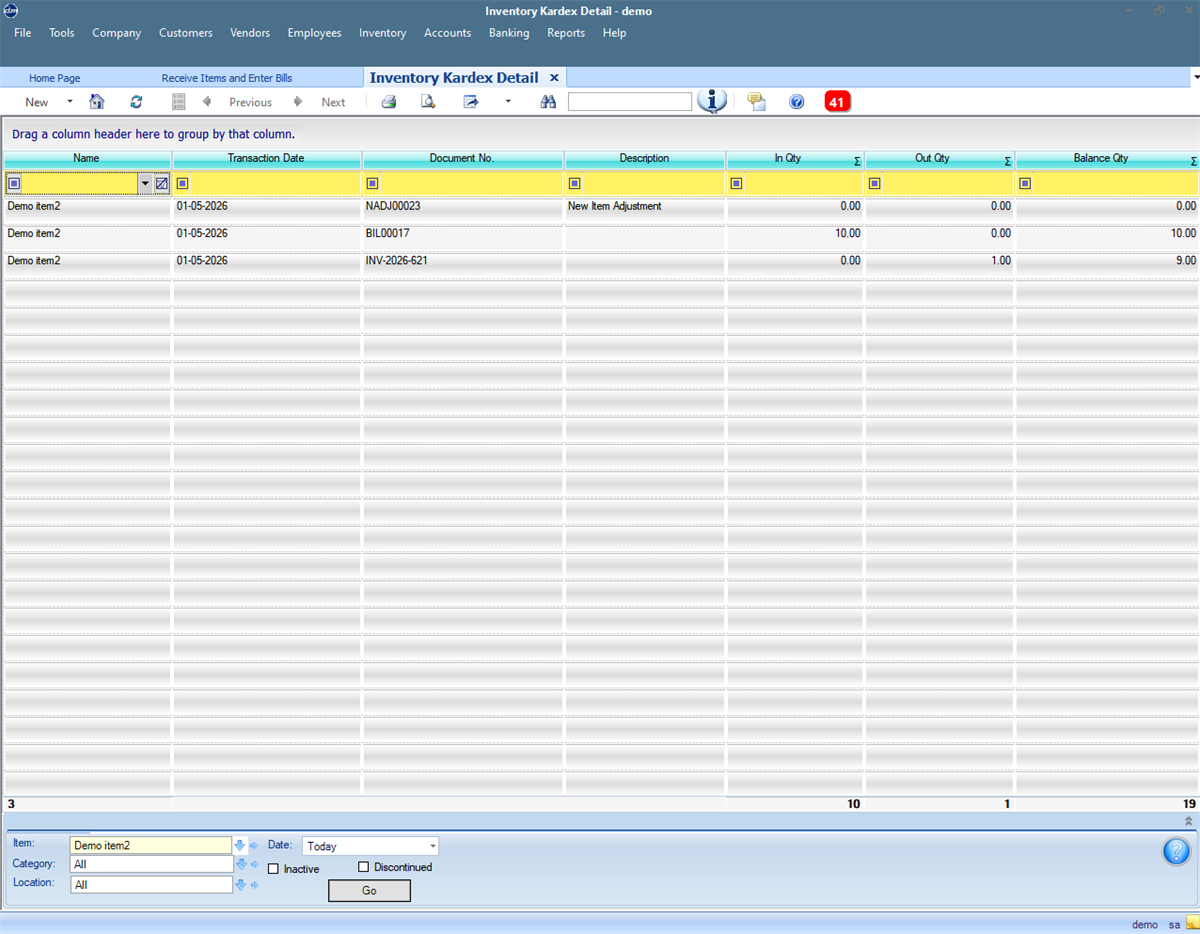
Task: Click the Location field showing All
Action: tap(151, 885)
